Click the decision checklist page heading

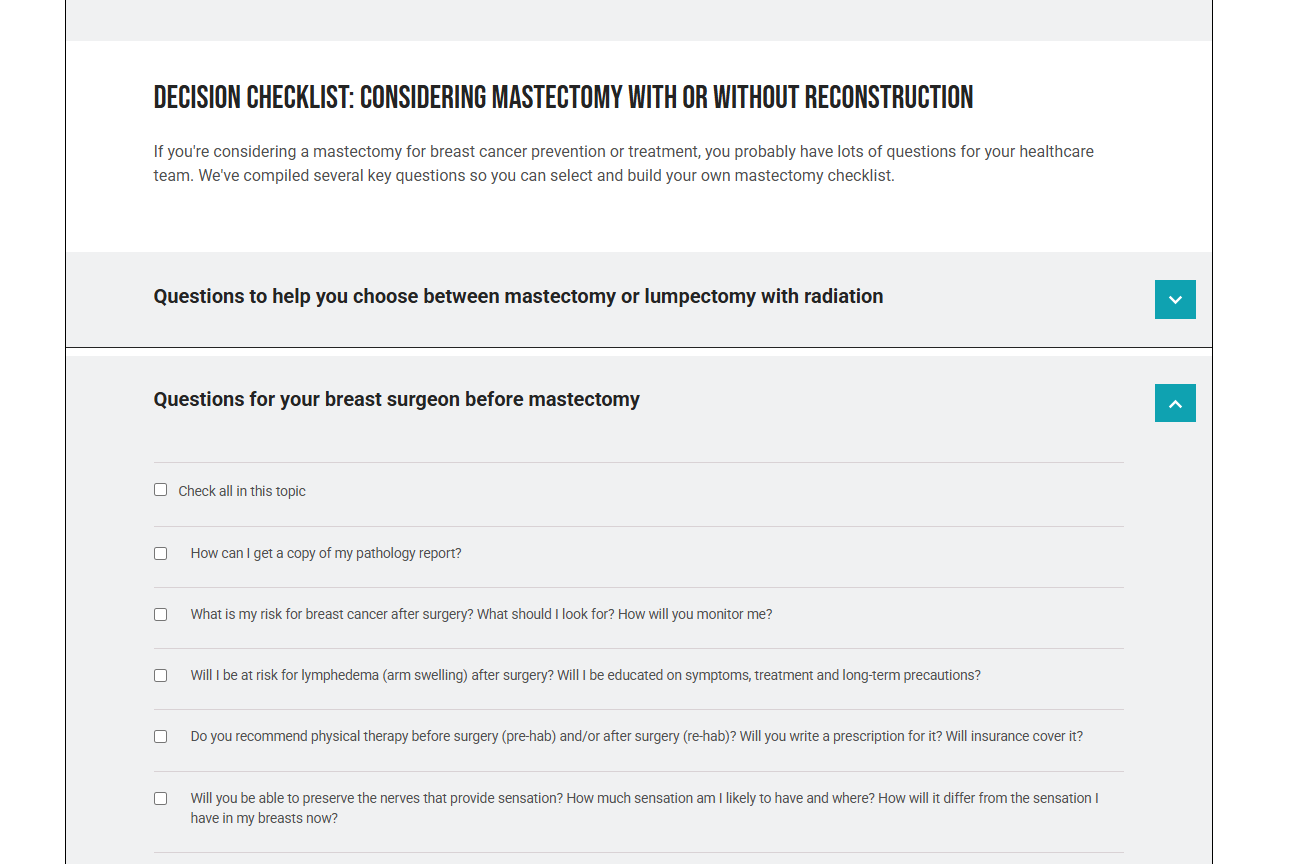tap(562, 97)
